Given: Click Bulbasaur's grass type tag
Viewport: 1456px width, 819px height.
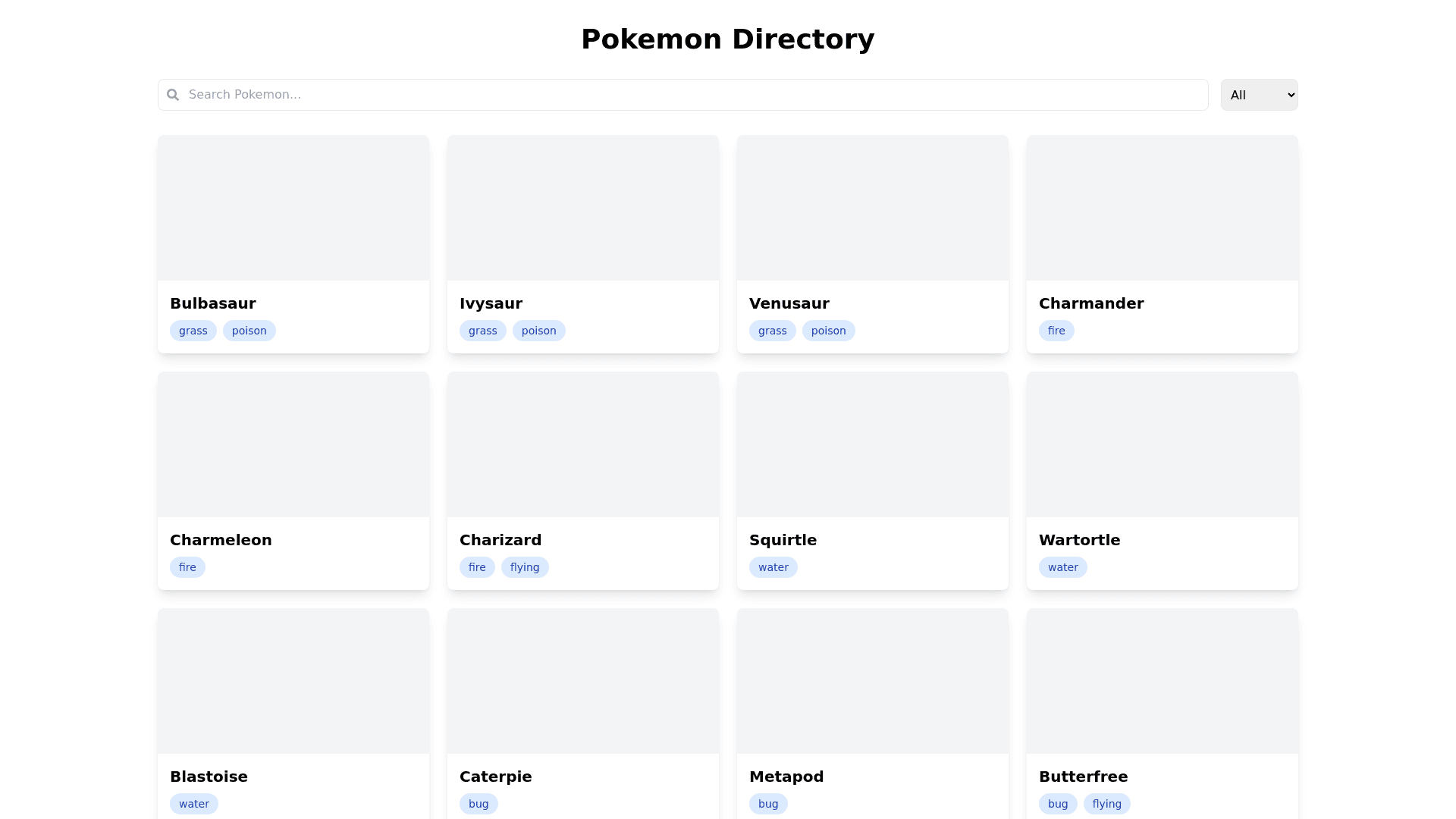Looking at the screenshot, I should pyautogui.click(x=193, y=331).
